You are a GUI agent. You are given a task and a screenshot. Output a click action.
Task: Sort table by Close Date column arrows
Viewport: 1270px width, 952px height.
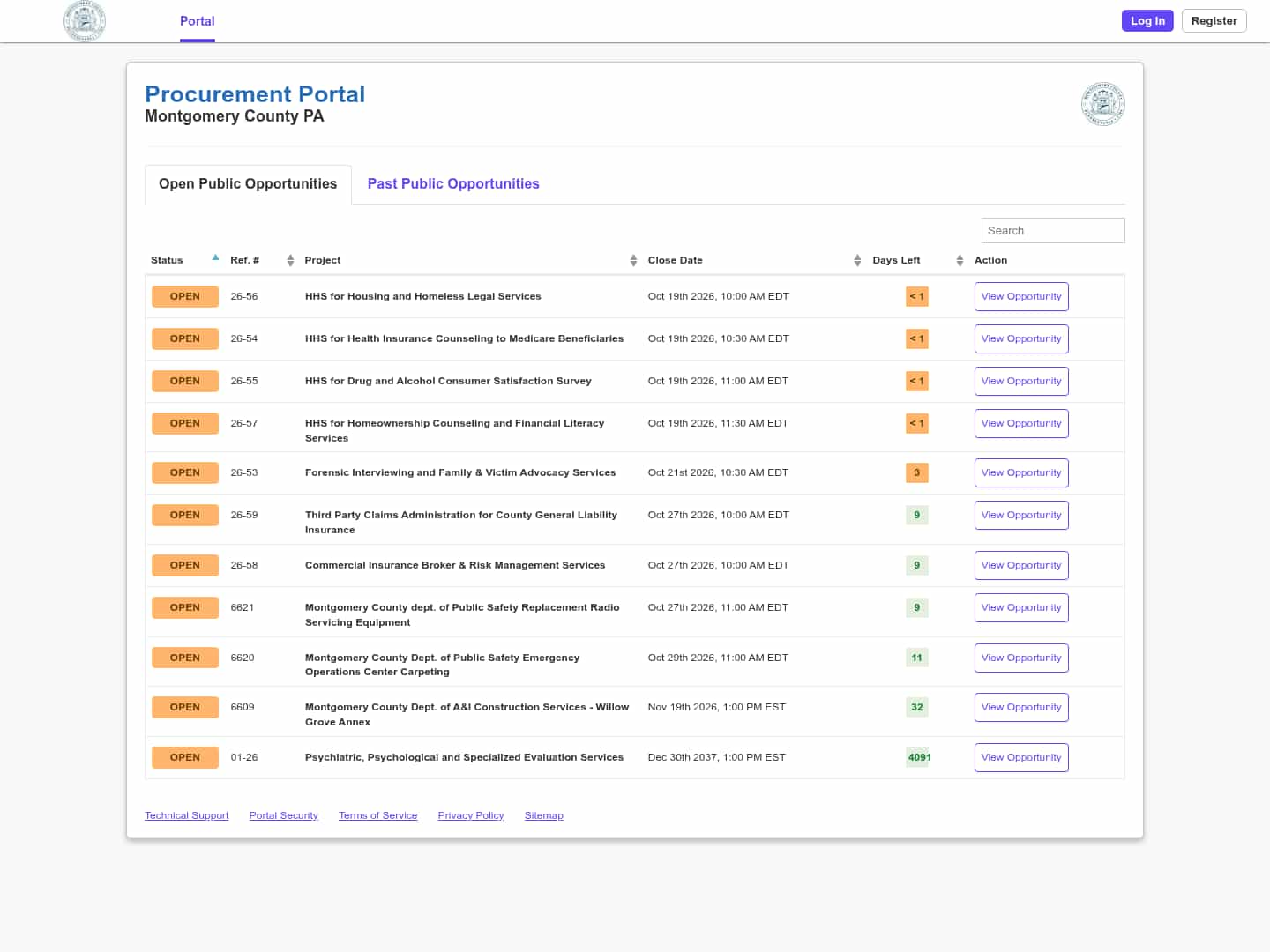pyautogui.click(x=857, y=260)
